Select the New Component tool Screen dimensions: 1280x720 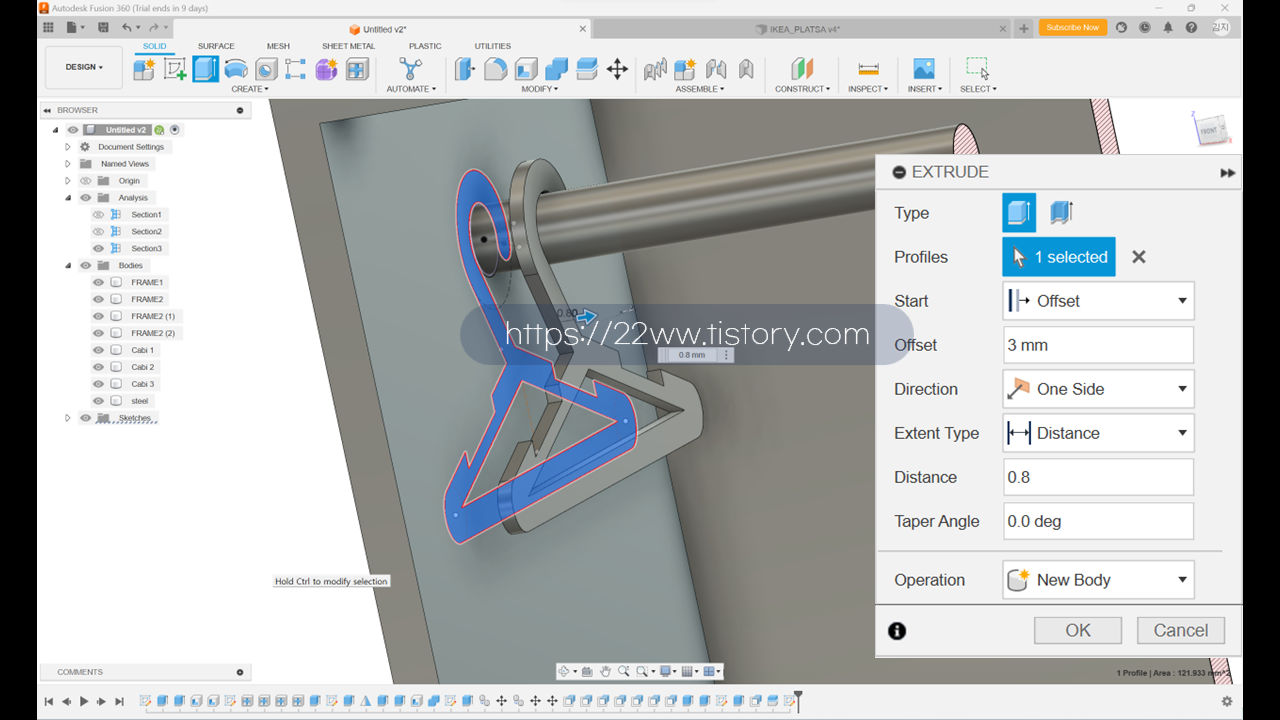coord(145,69)
